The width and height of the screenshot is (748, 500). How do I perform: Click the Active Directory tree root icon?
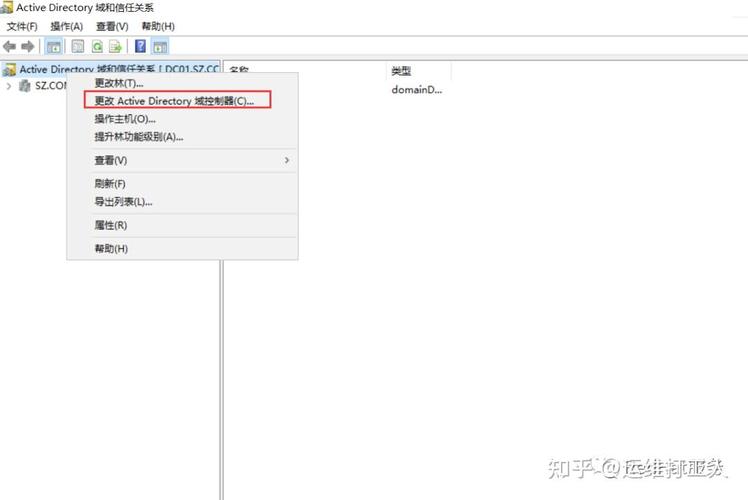(x=9, y=70)
